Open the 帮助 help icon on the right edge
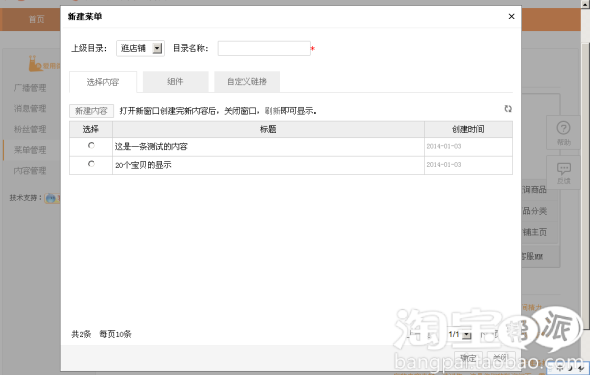The height and width of the screenshot is (375, 590). tap(563, 132)
